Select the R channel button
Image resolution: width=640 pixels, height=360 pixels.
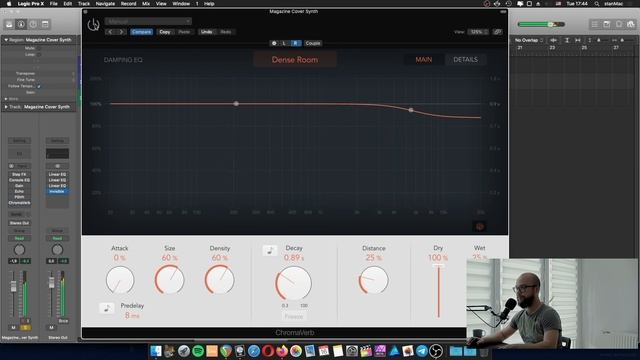296,43
